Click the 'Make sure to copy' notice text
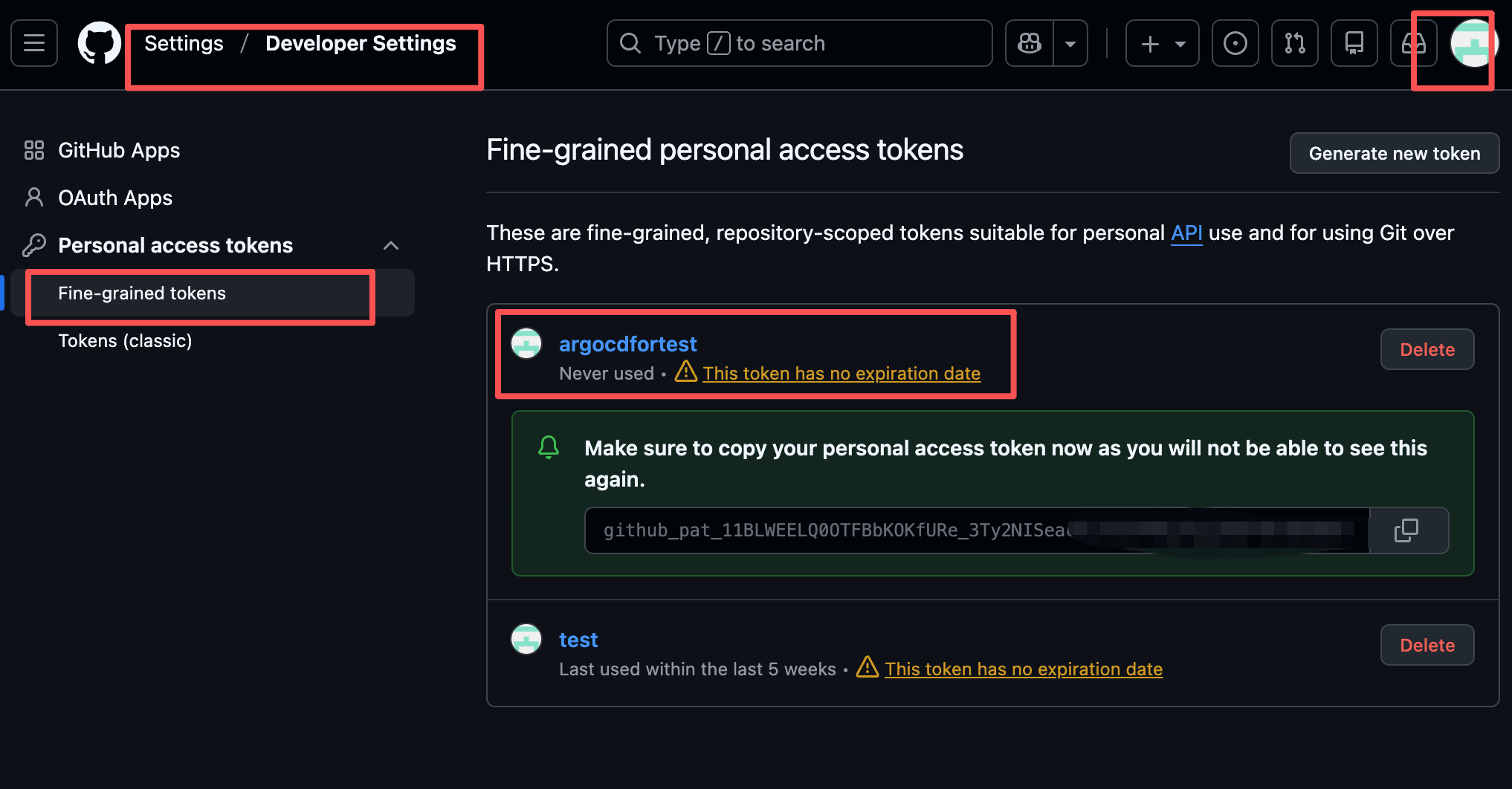1512x789 pixels. point(1006,464)
